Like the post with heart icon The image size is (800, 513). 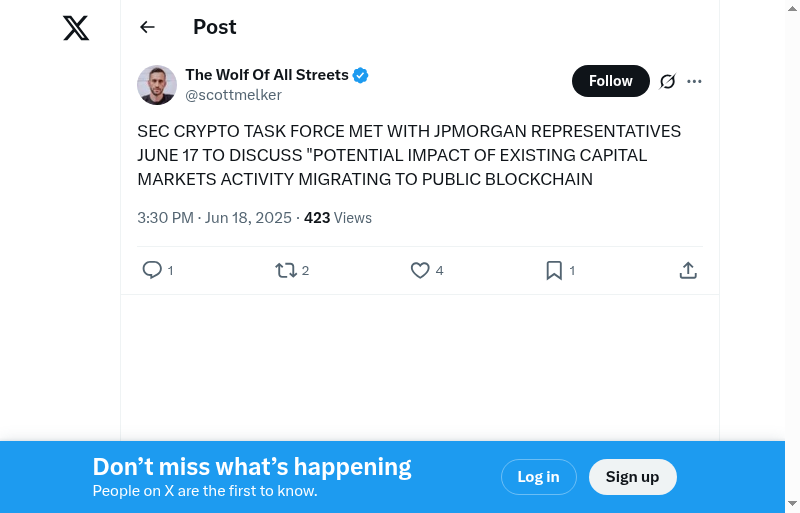(x=420, y=270)
